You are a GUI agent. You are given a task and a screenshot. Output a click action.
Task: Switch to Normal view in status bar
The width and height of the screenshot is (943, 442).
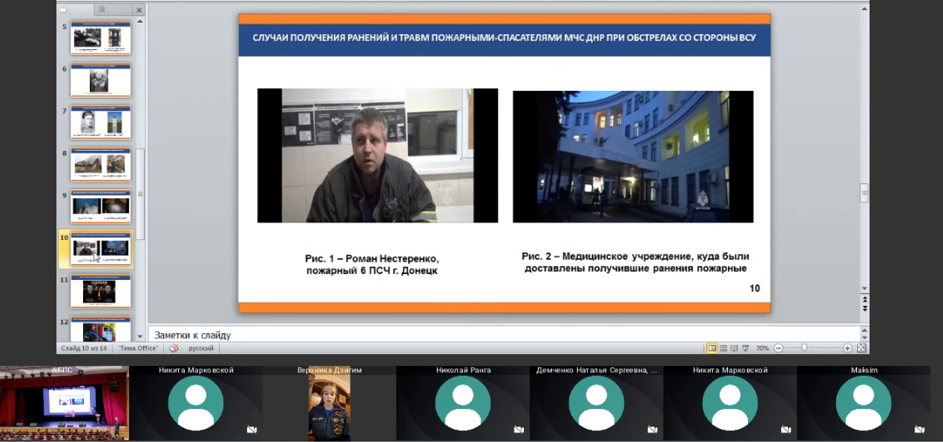(712, 348)
